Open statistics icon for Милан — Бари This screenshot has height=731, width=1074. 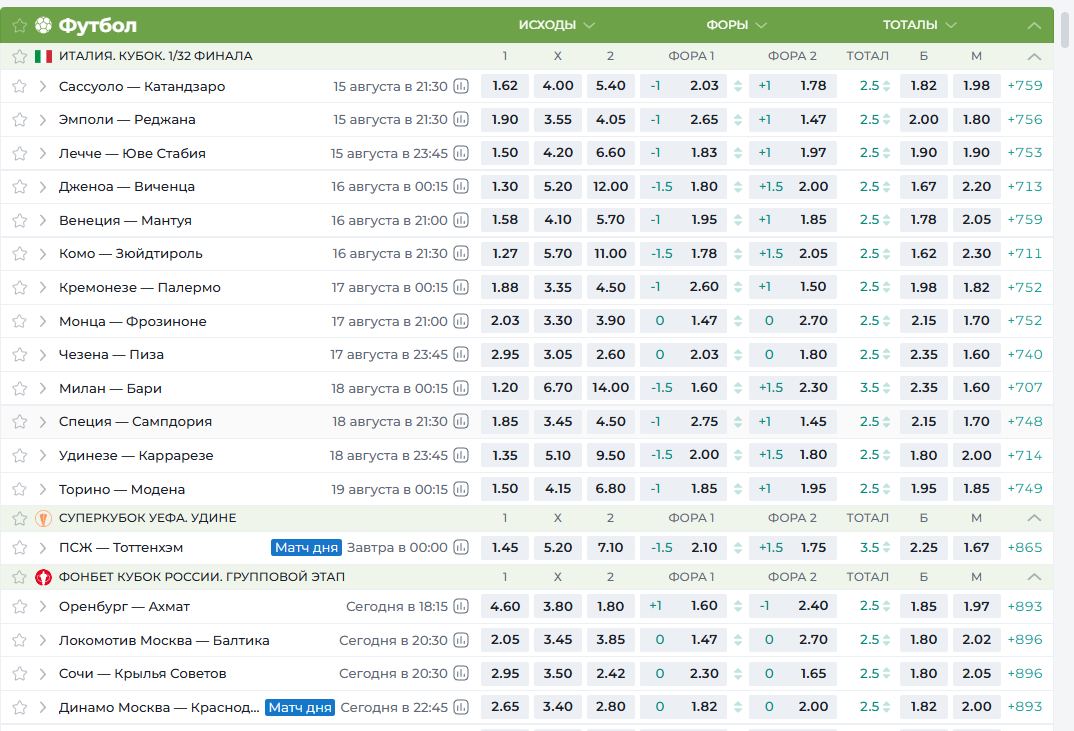461,388
